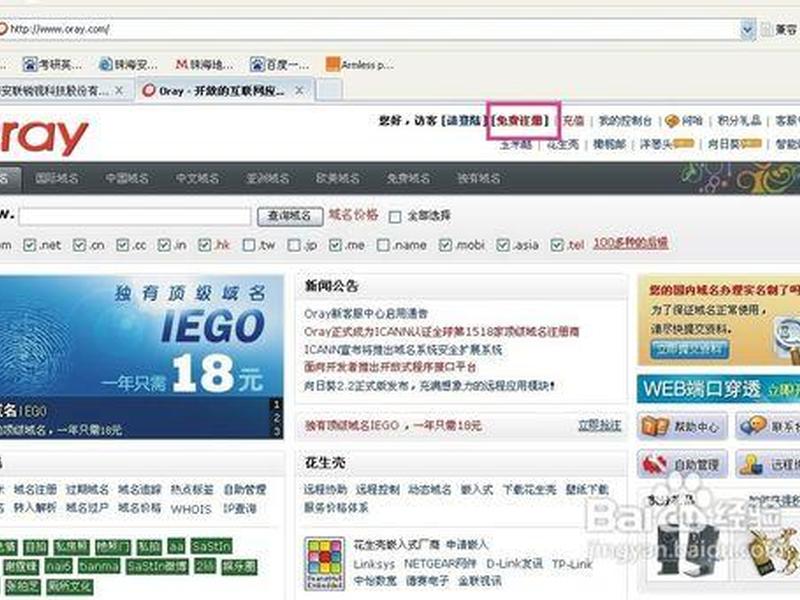Screen dimensions: 800x600
Task: Open the 免费域名 navigation item
Action: (x=408, y=178)
